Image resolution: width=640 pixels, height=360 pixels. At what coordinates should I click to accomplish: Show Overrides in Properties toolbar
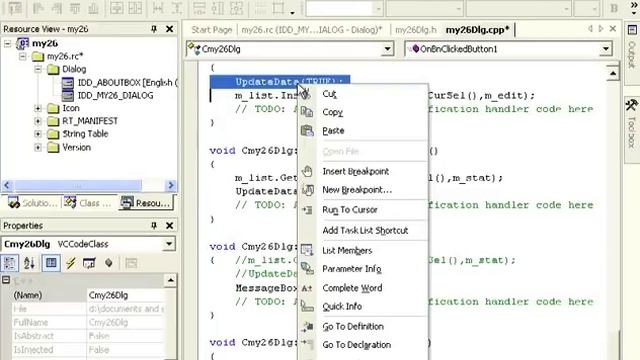click(x=109, y=263)
